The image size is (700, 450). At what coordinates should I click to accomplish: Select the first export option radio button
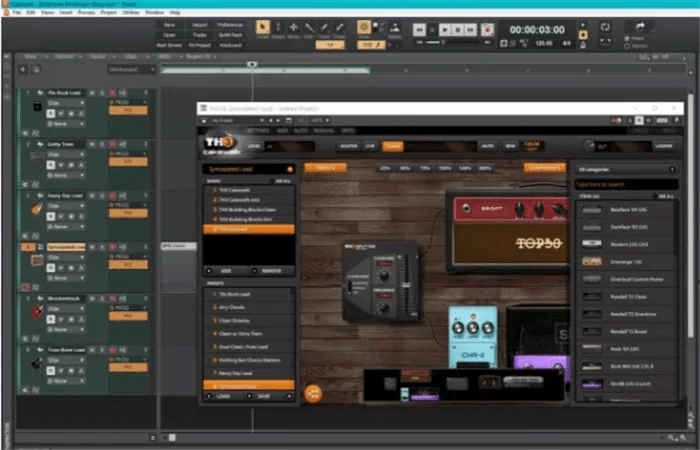click(x=627, y=39)
